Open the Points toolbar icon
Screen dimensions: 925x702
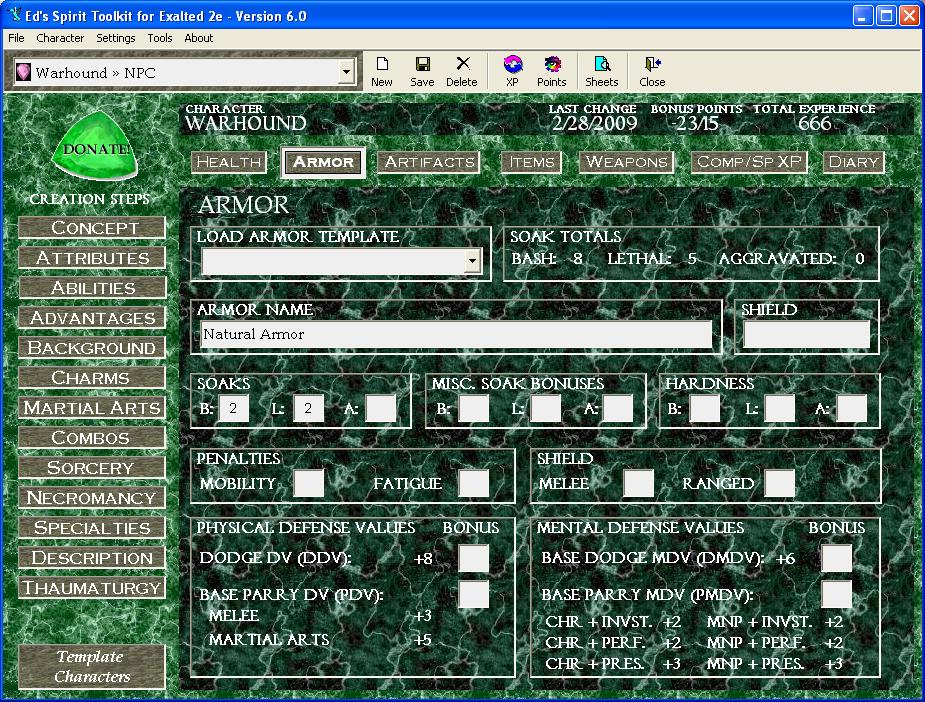pos(552,64)
